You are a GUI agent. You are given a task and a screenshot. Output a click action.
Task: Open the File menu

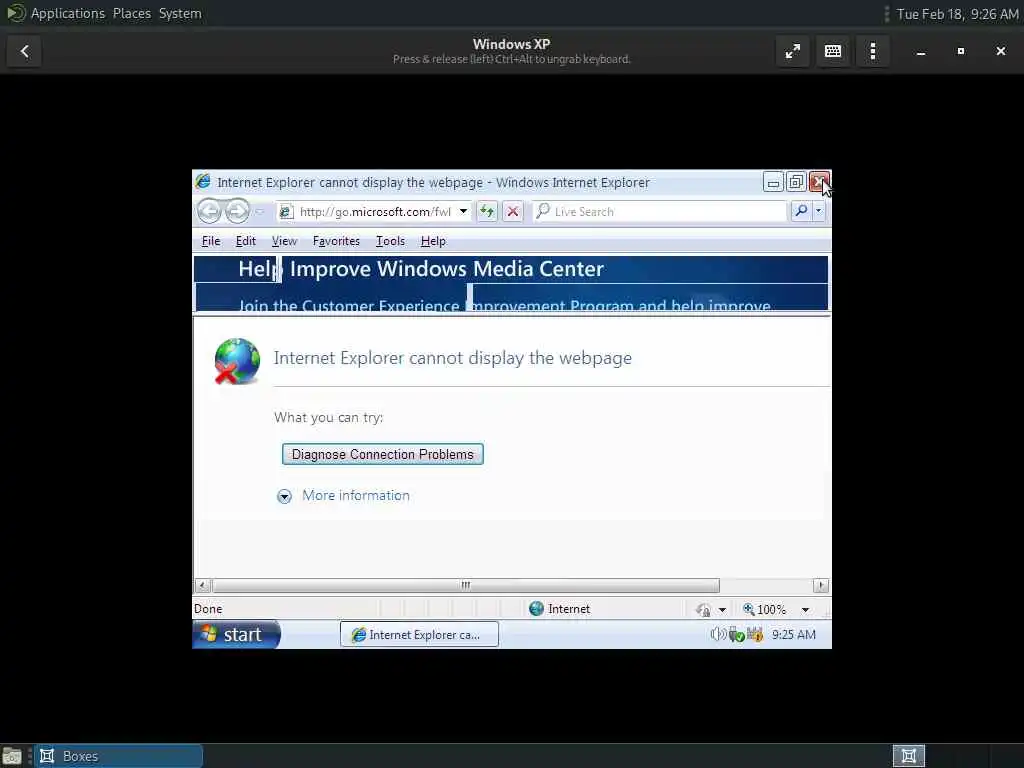pyautogui.click(x=211, y=241)
